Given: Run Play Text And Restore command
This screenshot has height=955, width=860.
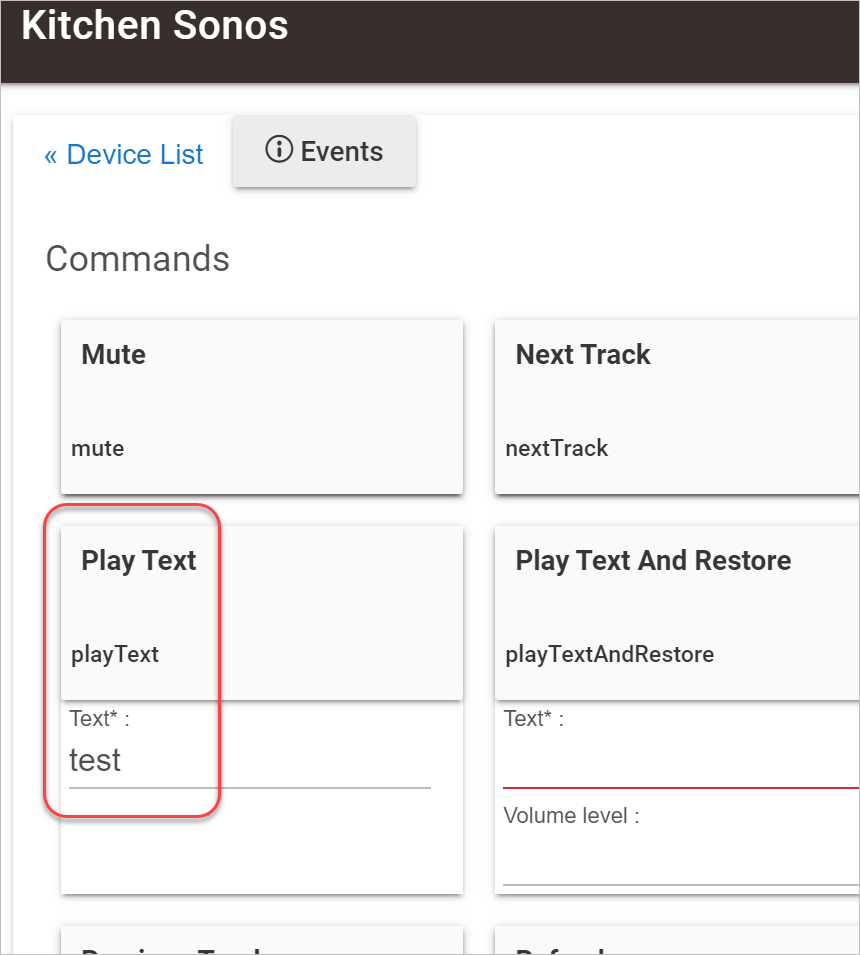Looking at the screenshot, I should [x=677, y=613].
